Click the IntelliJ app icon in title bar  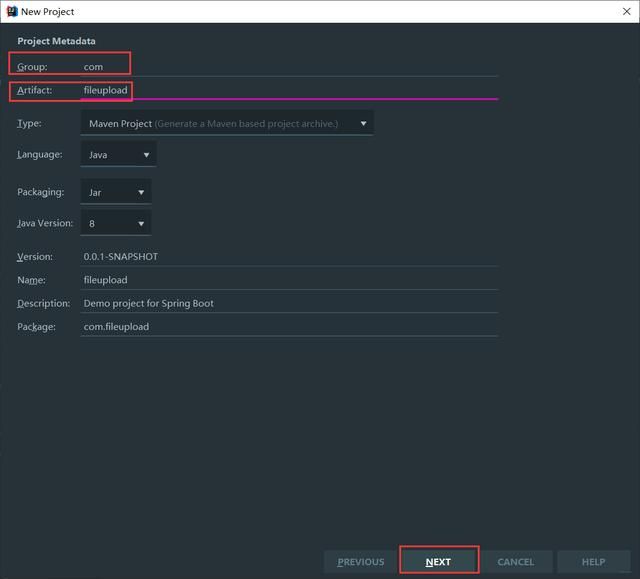pyautogui.click(x=12, y=11)
